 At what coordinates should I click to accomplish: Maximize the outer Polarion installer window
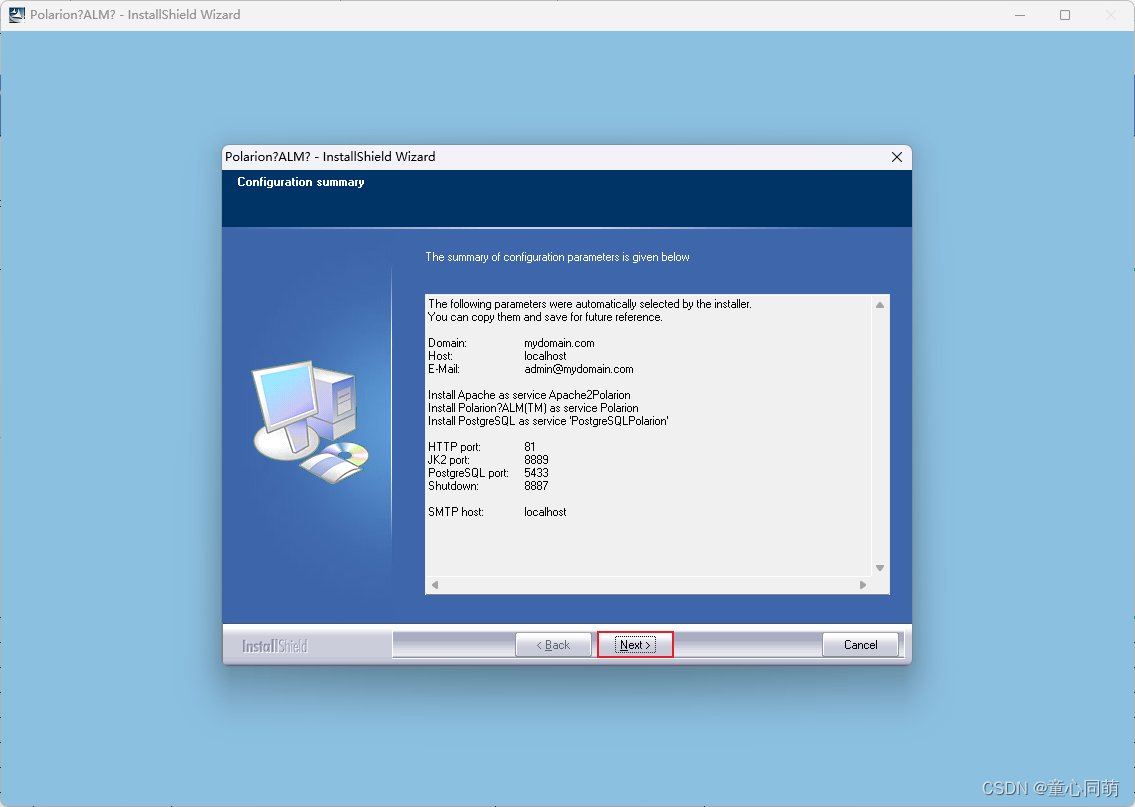[x=1065, y=14]
